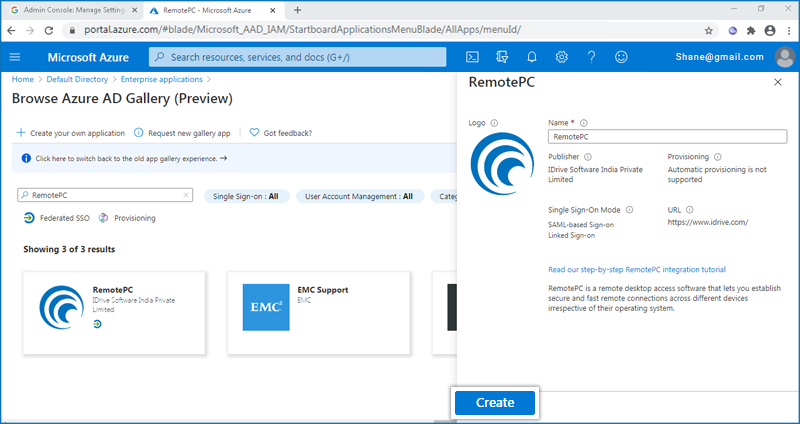The width and height of the screenshot is (800, 424).
Task: Toggle the Provisioning filter
Action: pyautogui.click(x=127, y=218)
